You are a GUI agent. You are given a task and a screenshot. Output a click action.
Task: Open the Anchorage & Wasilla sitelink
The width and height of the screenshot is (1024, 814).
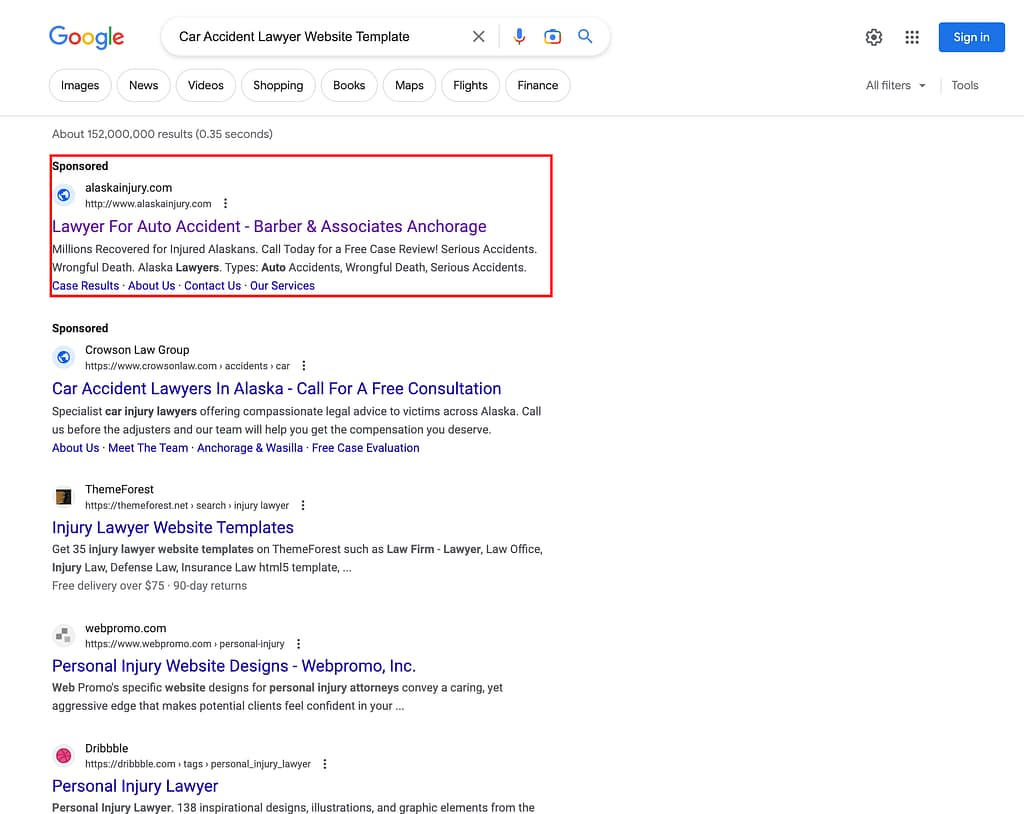(x=250, y=448)
